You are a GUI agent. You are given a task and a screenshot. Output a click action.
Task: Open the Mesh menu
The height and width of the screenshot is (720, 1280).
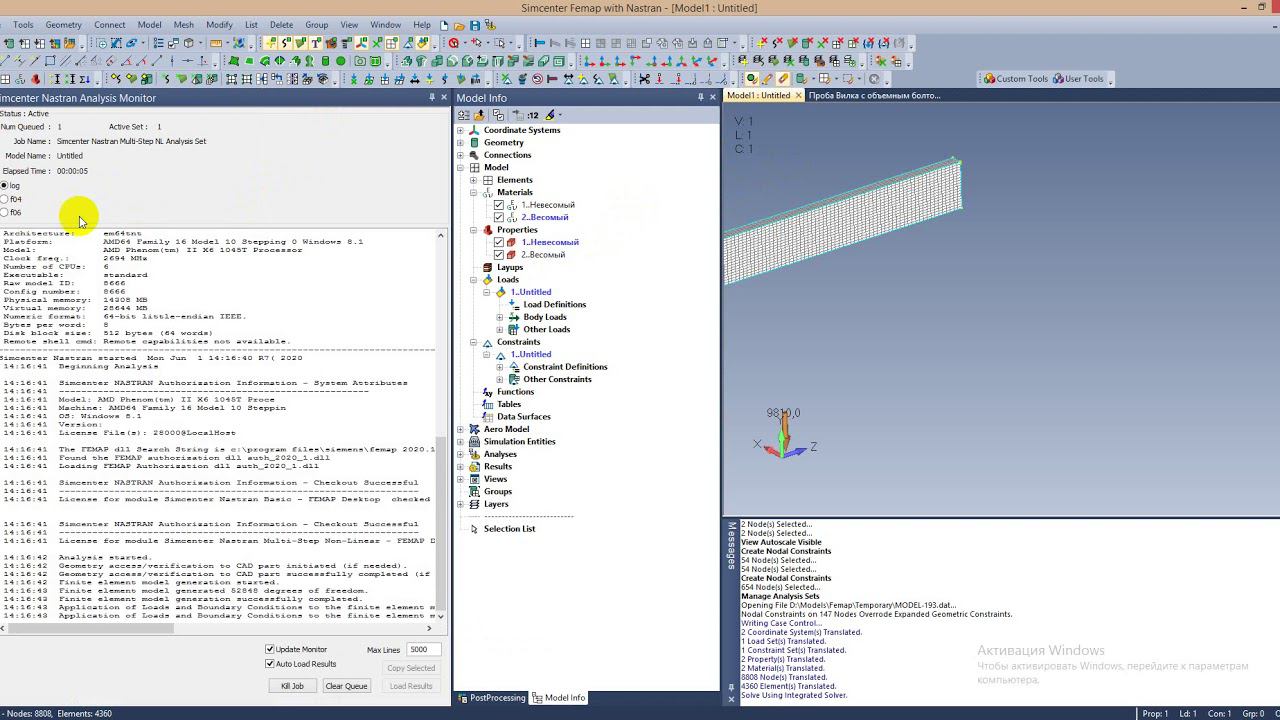point(183,25)
